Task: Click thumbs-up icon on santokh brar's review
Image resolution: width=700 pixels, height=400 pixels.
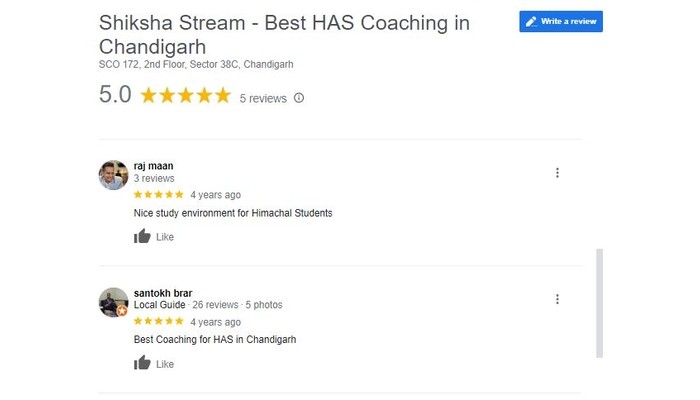Action: click(x=142, y=363)
